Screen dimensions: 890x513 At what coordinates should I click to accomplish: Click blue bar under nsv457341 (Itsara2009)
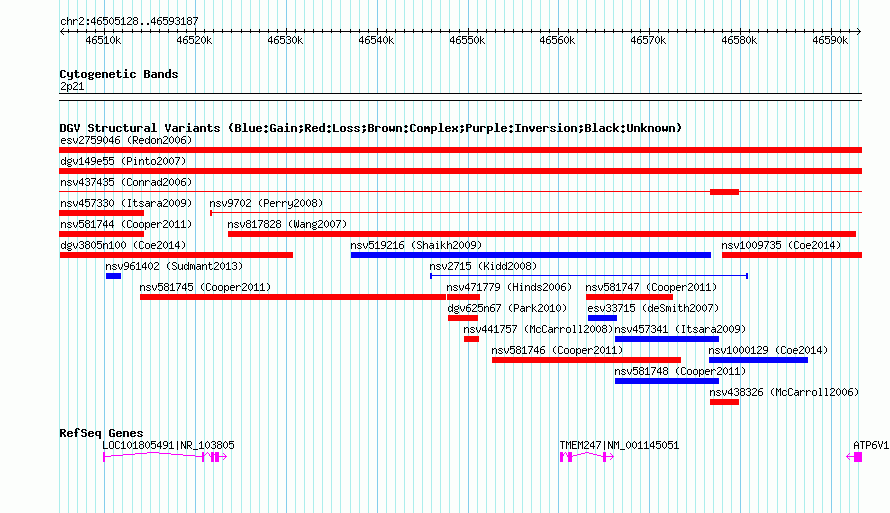click(x=667, y=339)
